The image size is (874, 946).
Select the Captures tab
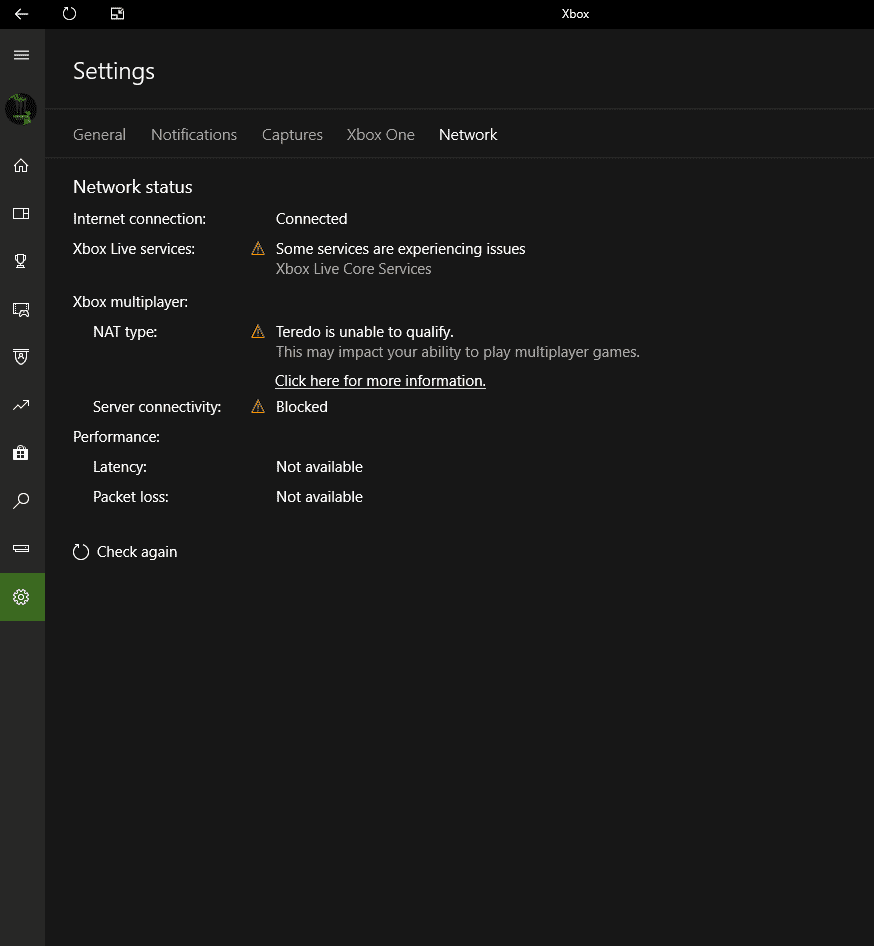[292, 135]
